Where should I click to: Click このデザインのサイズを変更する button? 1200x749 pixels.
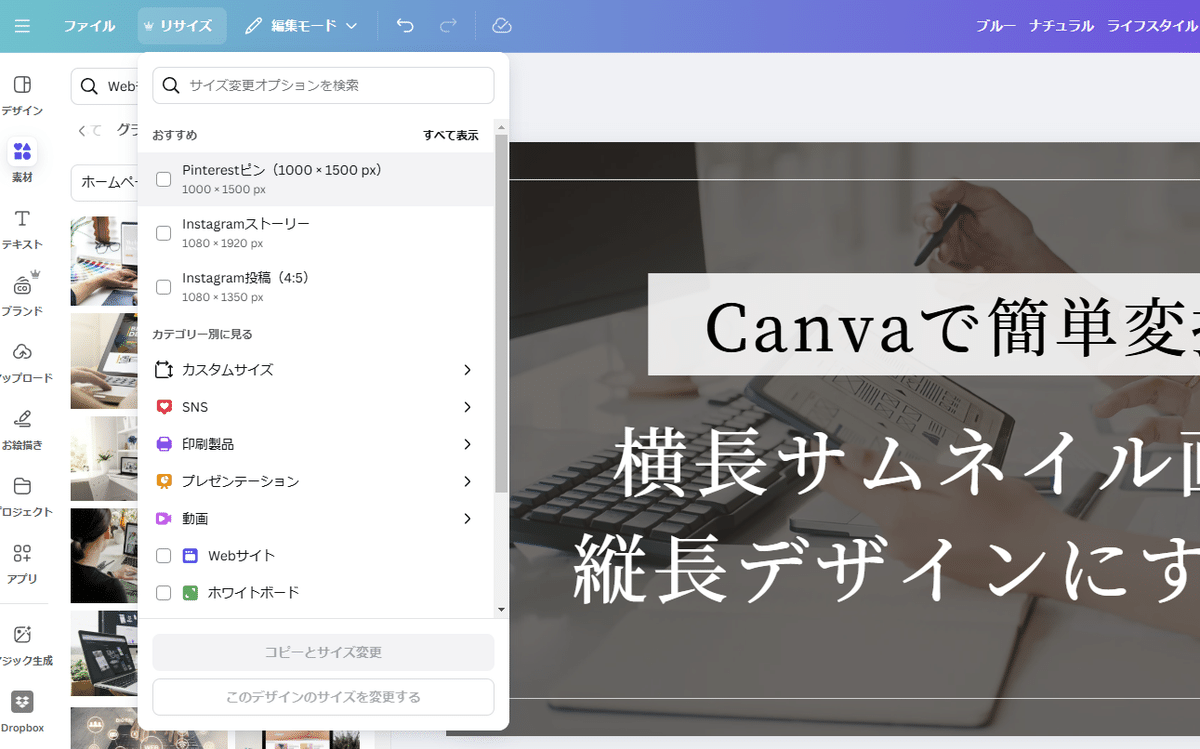coord(323,697)
